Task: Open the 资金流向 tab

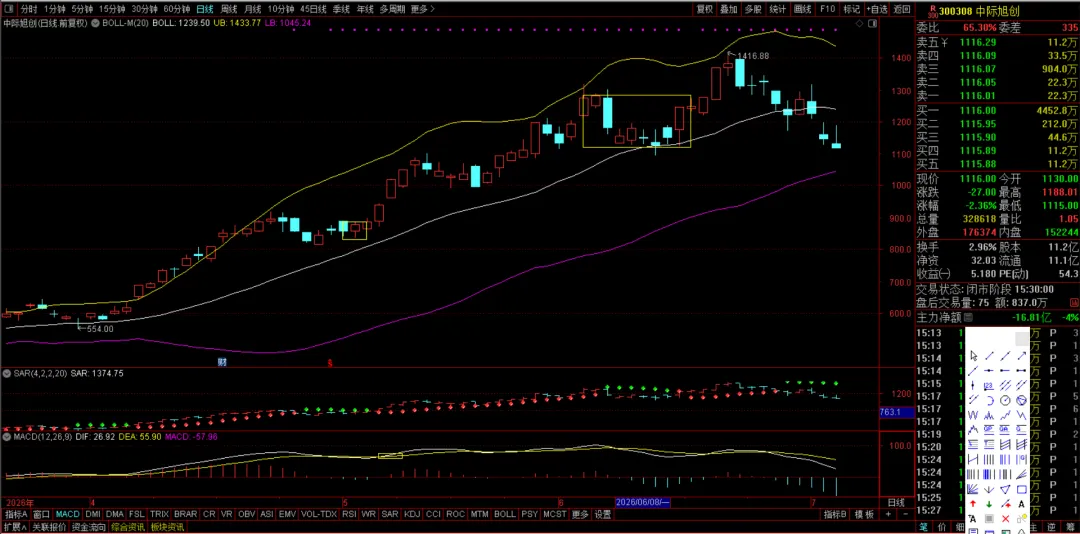Action: click(x=89, y=527)
